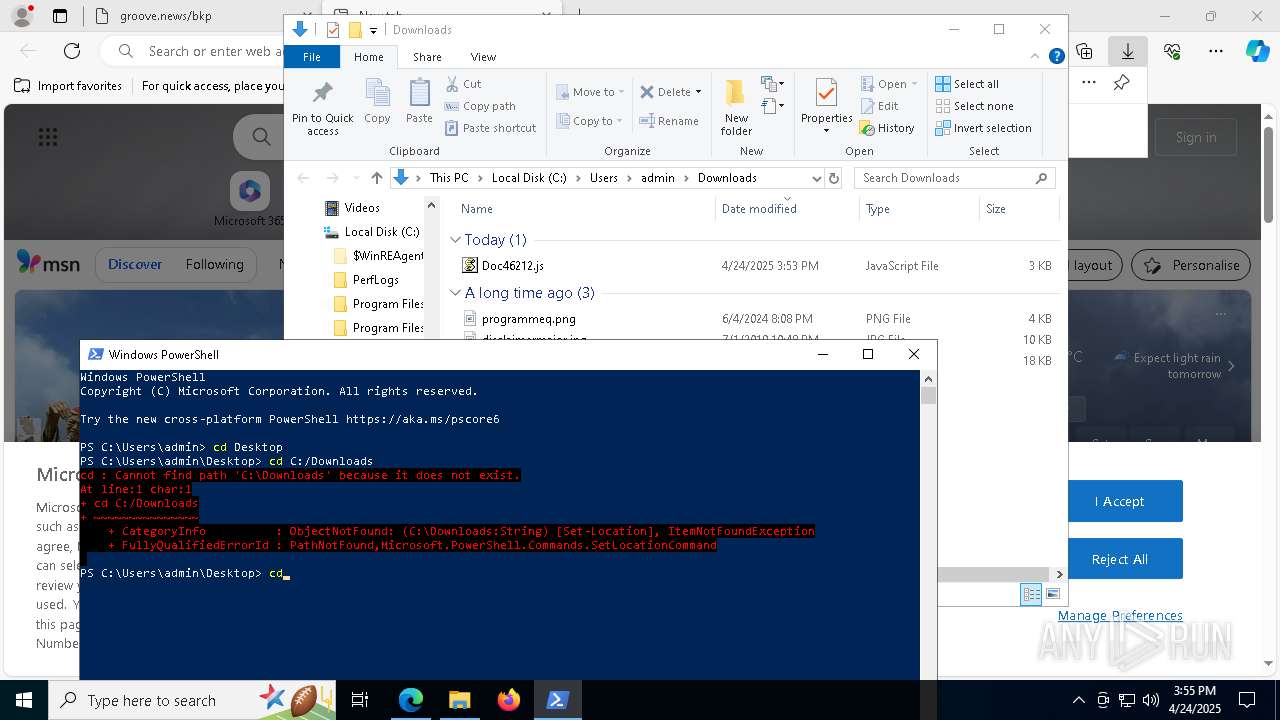Image resolution: width=1280 pixels, height=720 pixels.
Task: Select Local Disk (C:) in the navigation tree
Action: pyautogui.click(x=371, y=232)
